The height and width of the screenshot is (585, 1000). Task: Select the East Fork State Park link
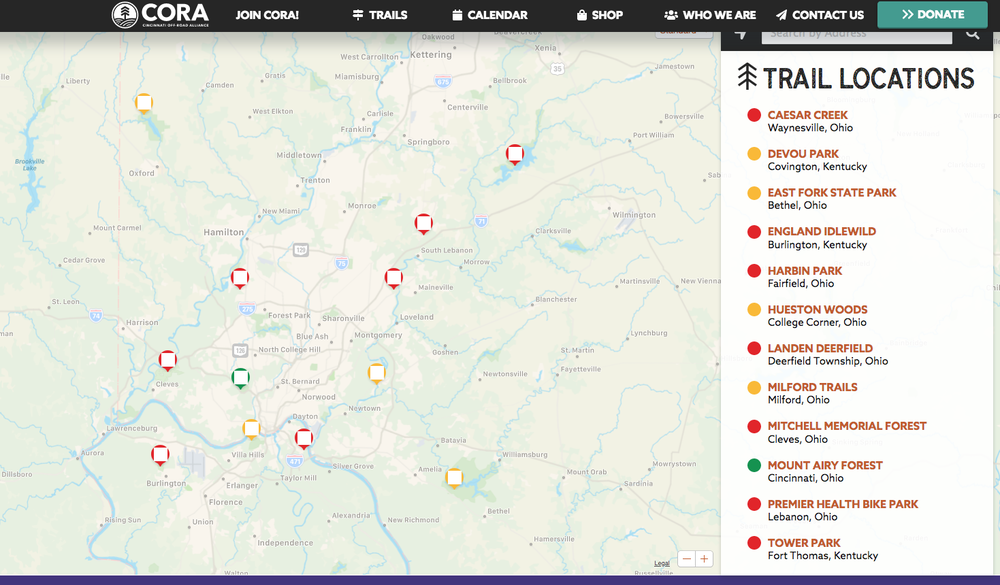[832, 193]
